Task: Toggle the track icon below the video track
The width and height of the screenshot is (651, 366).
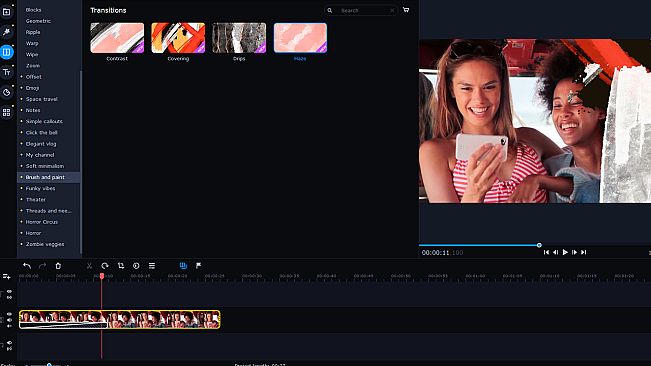Action: [9, 343]
